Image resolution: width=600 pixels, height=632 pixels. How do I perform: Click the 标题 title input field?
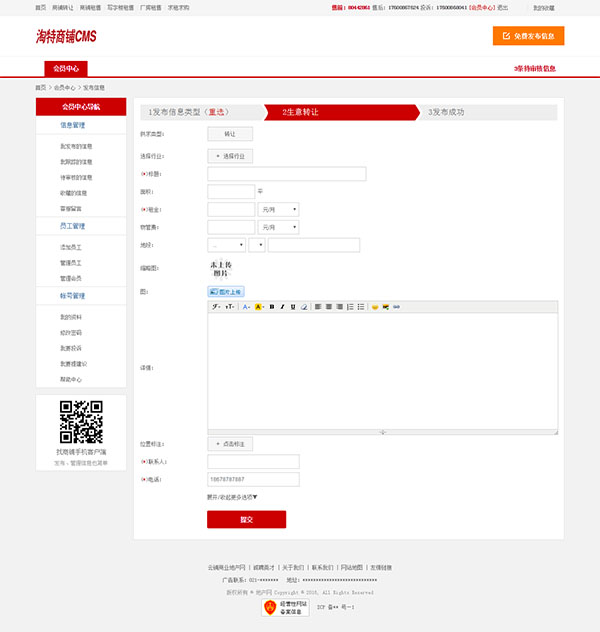coord(286,174)
